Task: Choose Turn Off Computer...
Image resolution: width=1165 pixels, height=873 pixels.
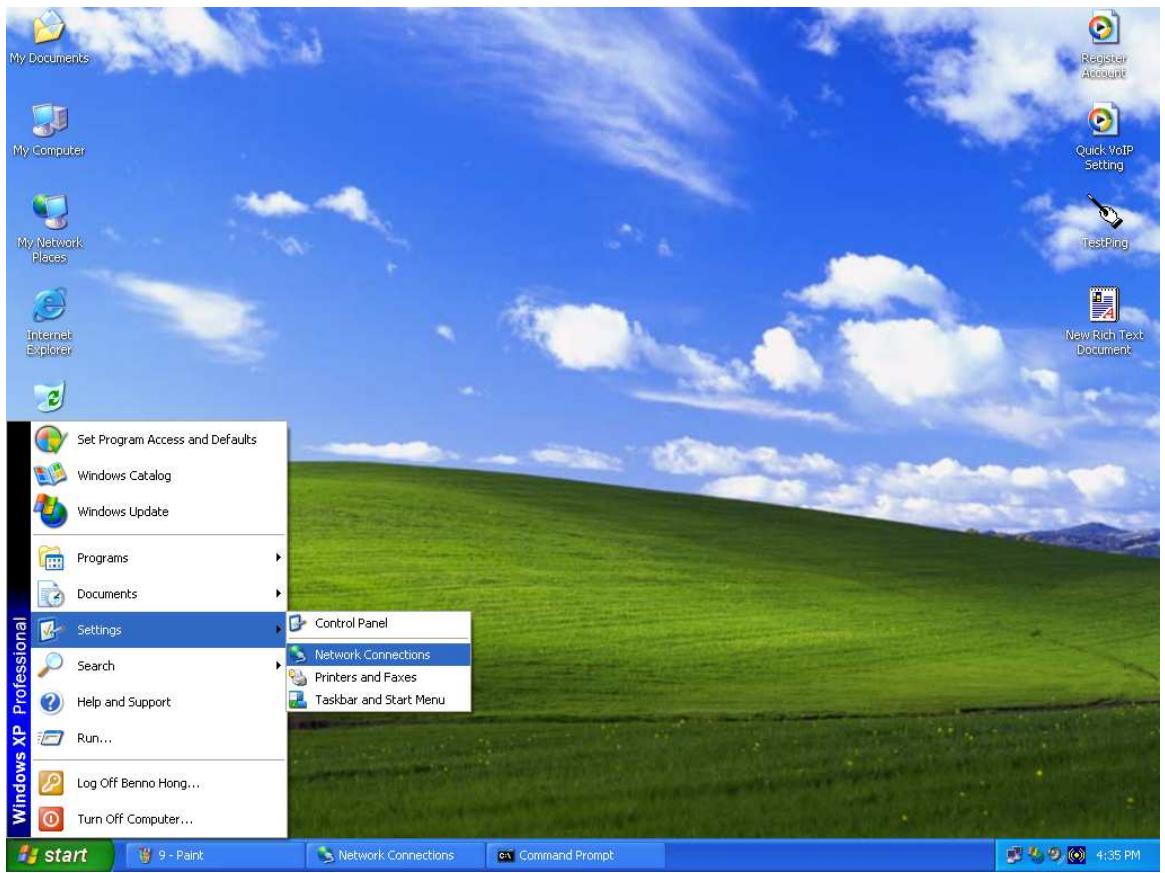Action: [158, 819]
